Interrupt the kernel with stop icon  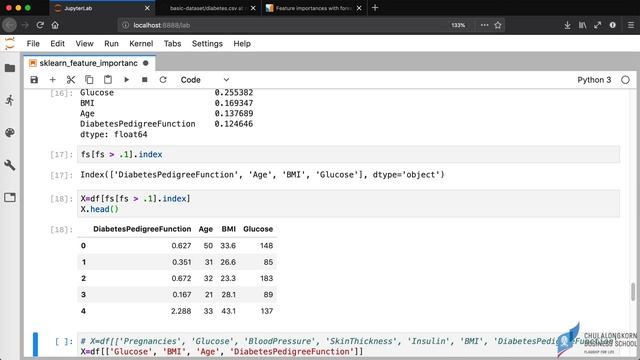pos(144,80)
